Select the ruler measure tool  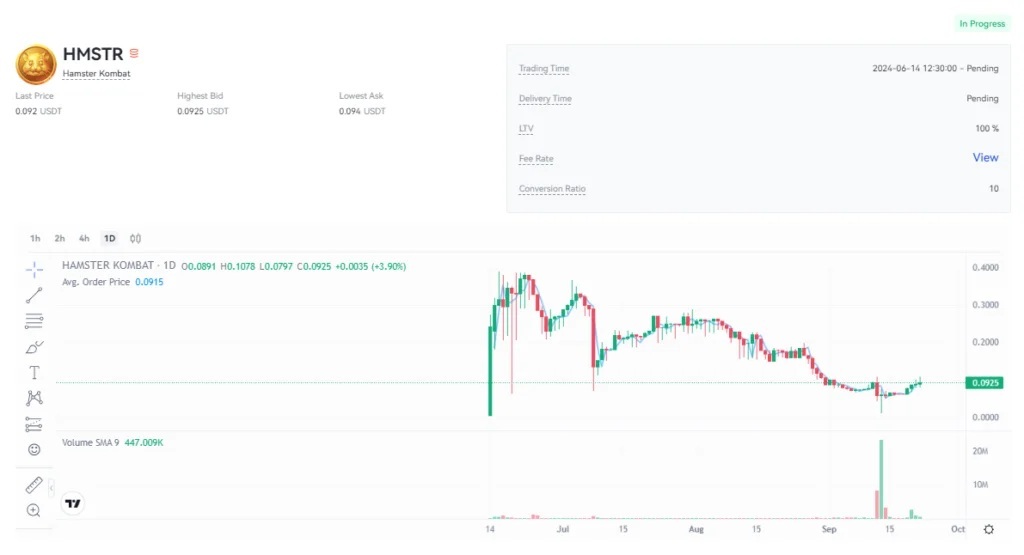tap(34, 485)
